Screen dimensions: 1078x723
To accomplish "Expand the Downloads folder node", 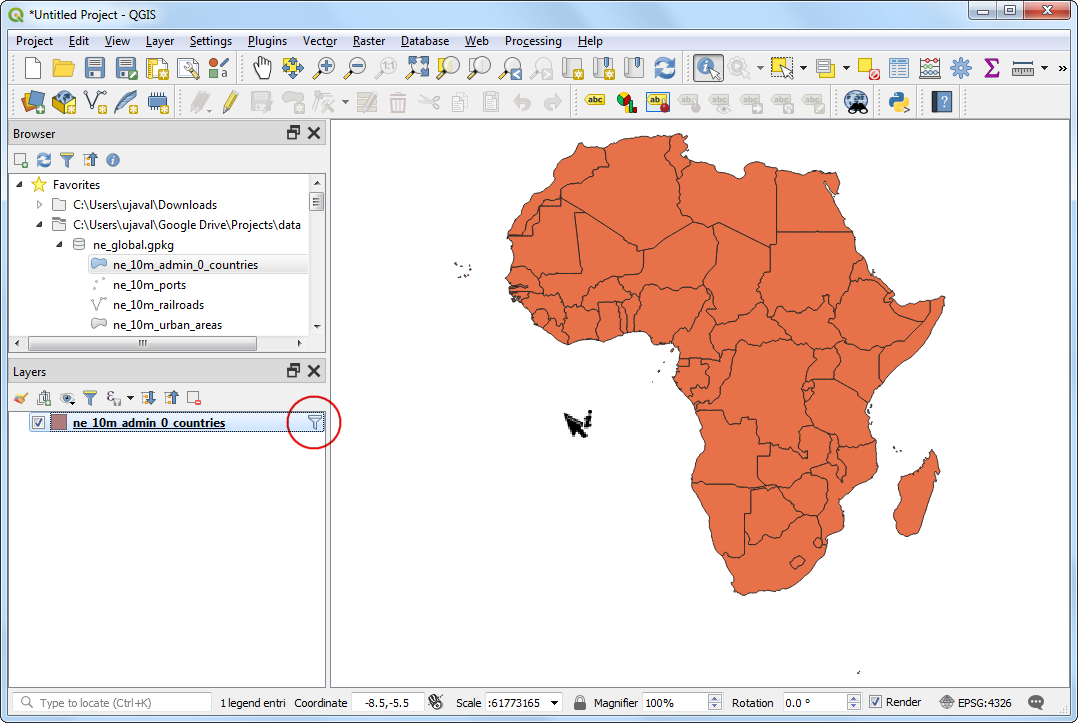I will [40, 205].
